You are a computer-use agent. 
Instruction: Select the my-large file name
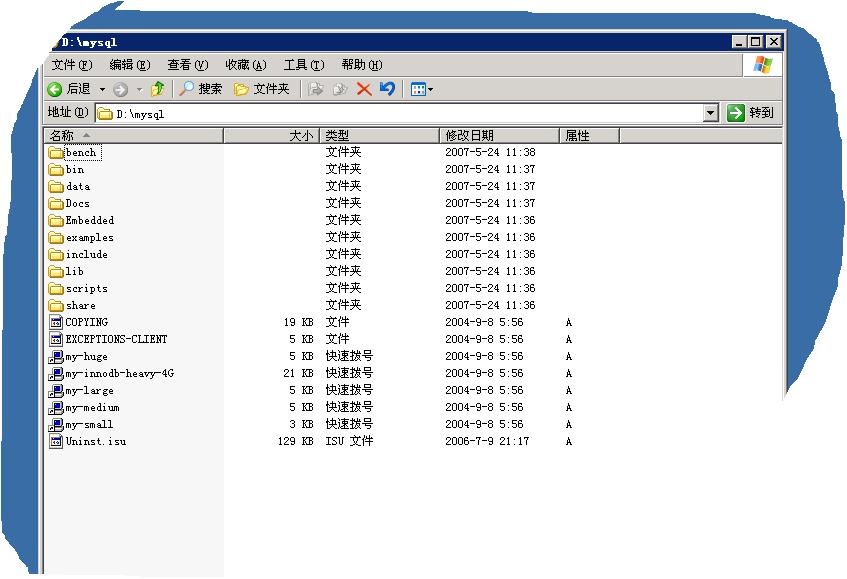[89, 391]
